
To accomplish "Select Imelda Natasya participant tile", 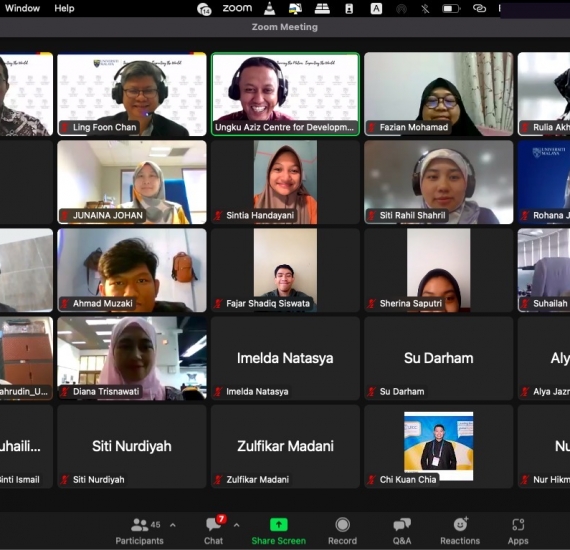I will point(285,358).
